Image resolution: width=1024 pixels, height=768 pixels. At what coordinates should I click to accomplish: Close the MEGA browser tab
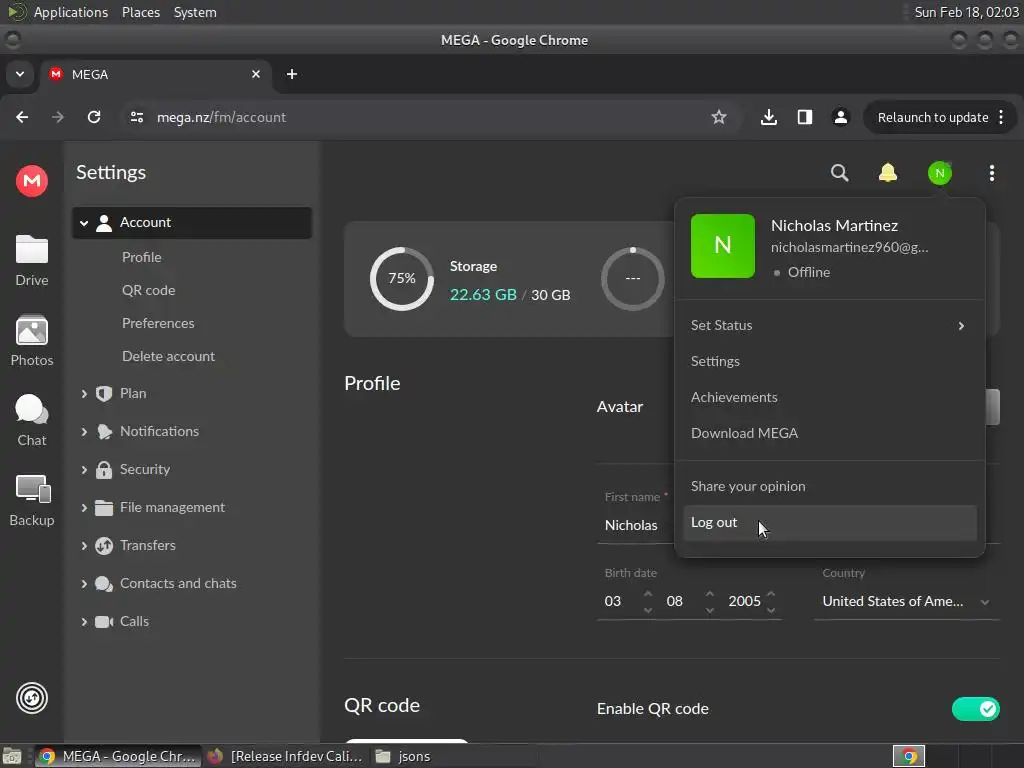pyautogui.click(x=256, y=74)
